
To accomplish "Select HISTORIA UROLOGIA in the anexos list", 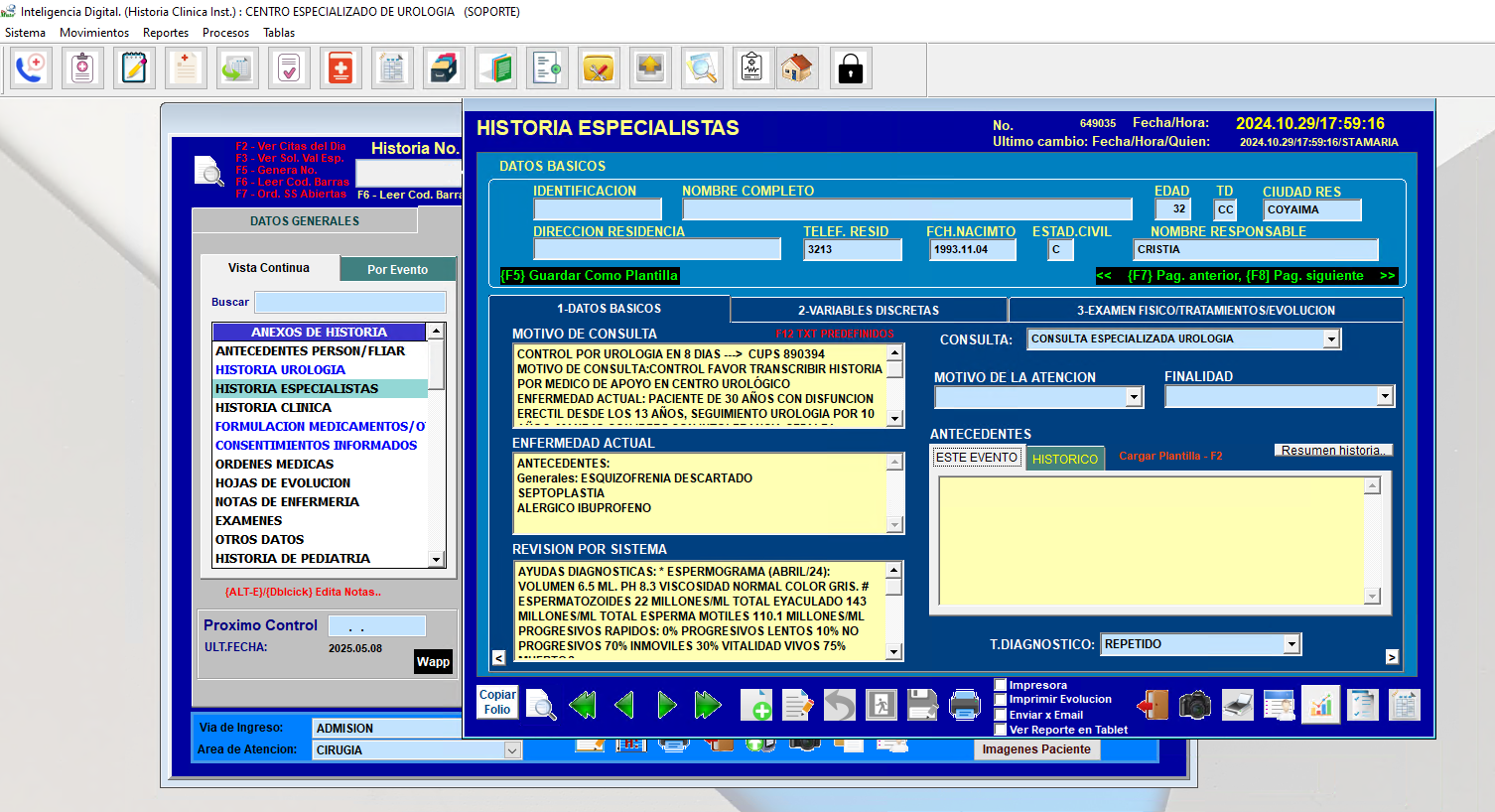I will 281,370.
